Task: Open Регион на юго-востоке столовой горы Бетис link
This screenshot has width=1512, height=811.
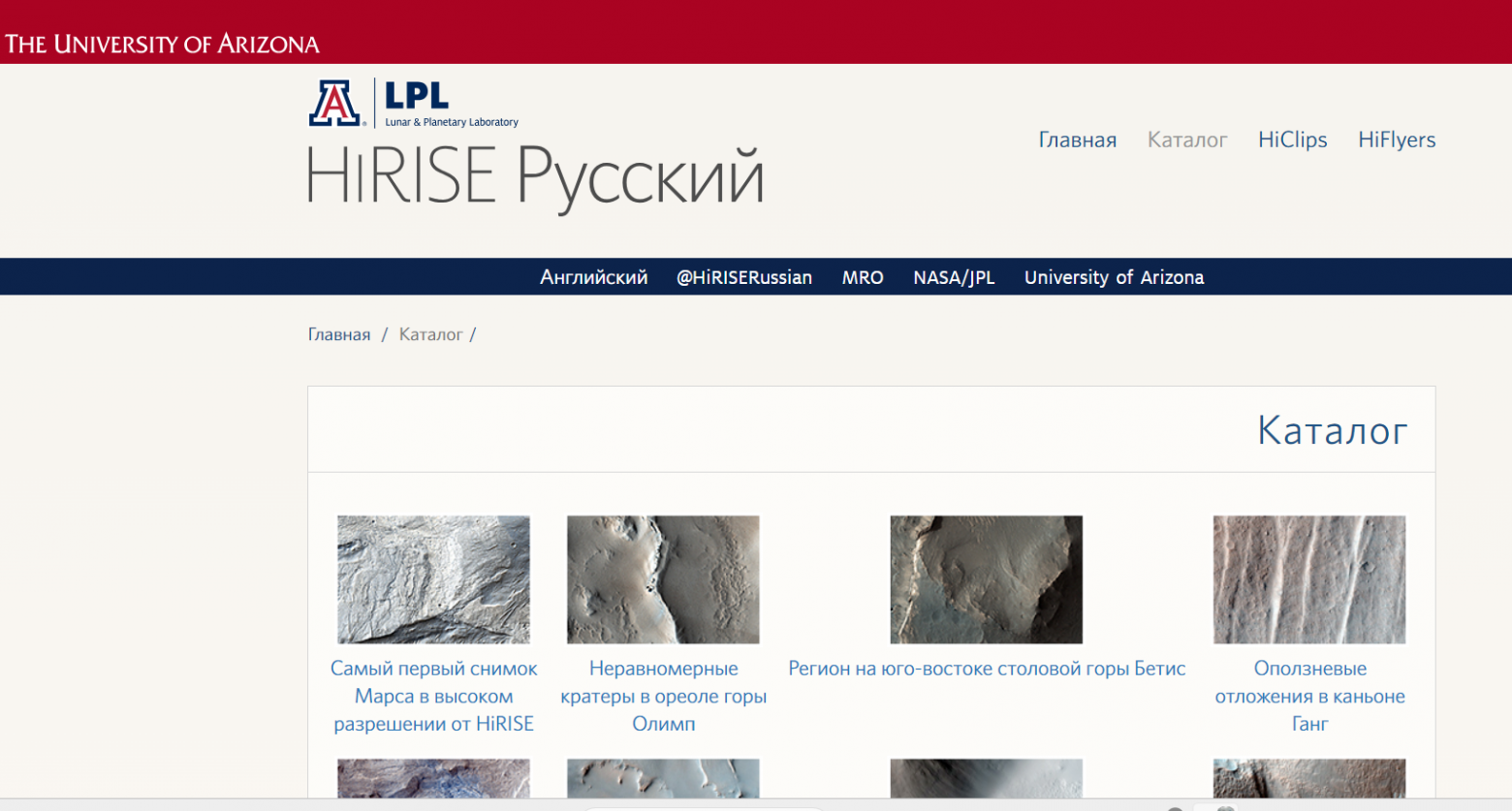Action: click(x=987, y=669)
